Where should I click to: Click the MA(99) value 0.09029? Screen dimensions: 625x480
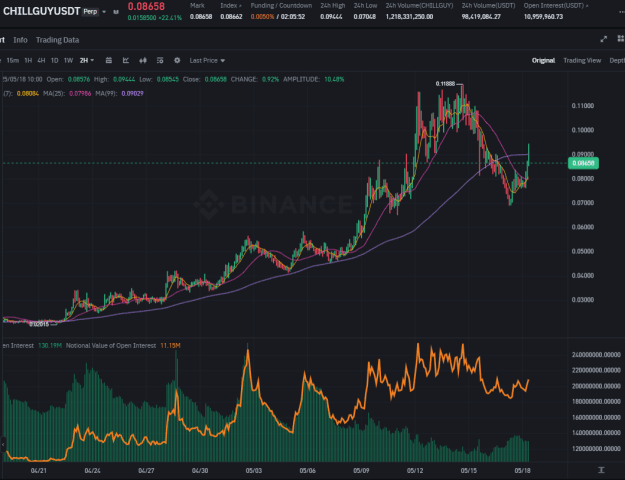click(132, 93)
